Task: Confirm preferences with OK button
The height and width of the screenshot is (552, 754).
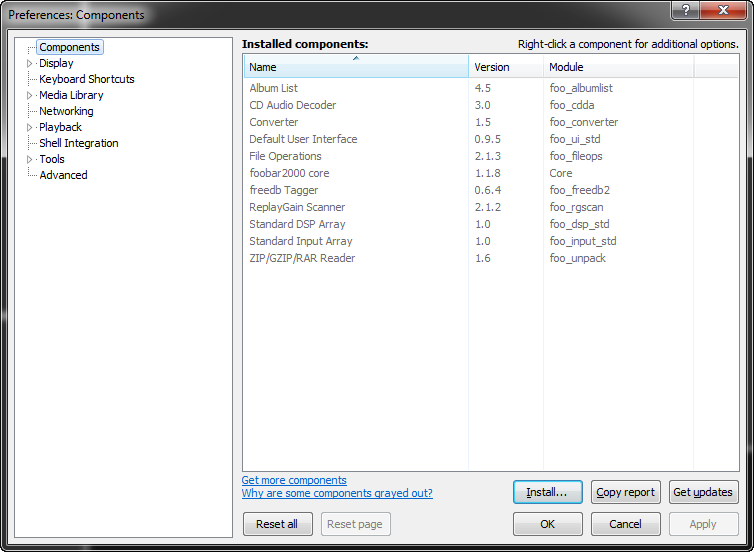Action: (548, 524)
